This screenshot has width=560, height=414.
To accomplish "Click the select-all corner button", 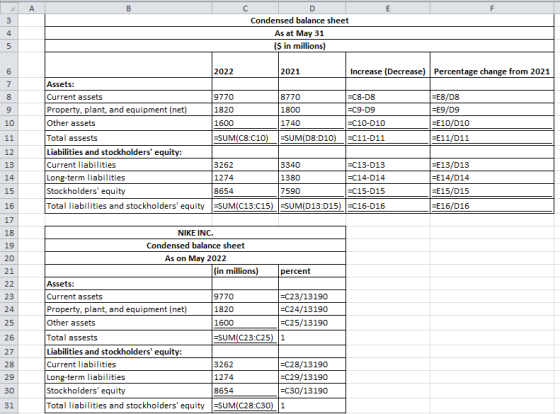I will pyautogui.click(x=9, y=8).
